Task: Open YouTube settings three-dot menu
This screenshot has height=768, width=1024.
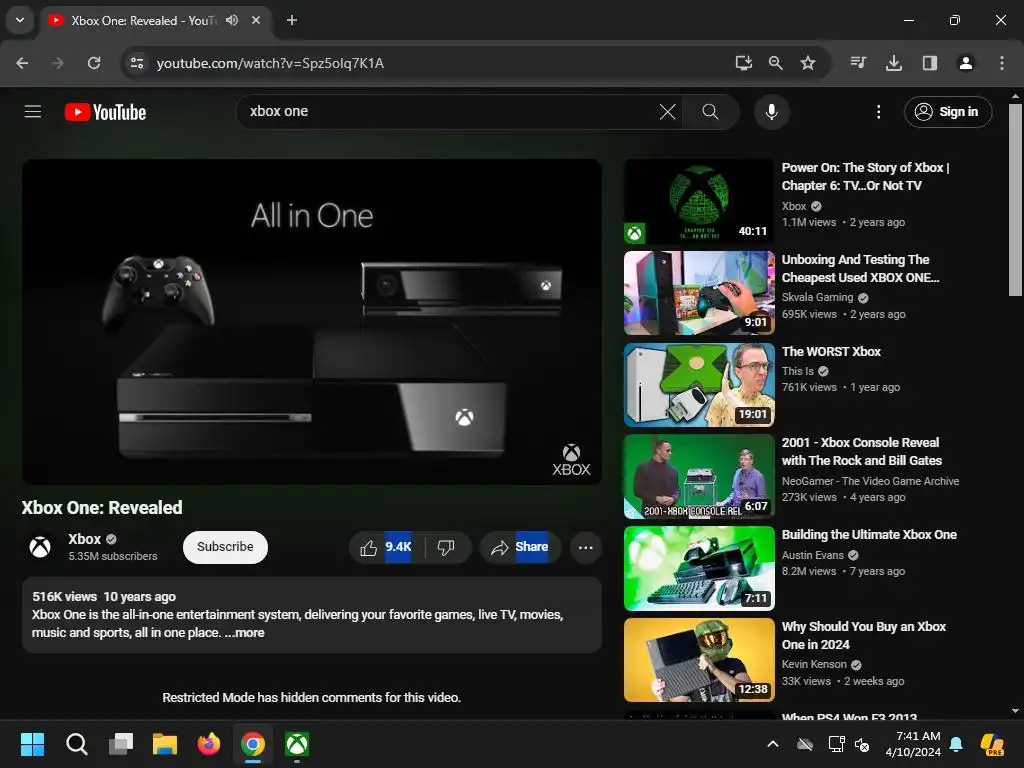Action: (878, 112)
